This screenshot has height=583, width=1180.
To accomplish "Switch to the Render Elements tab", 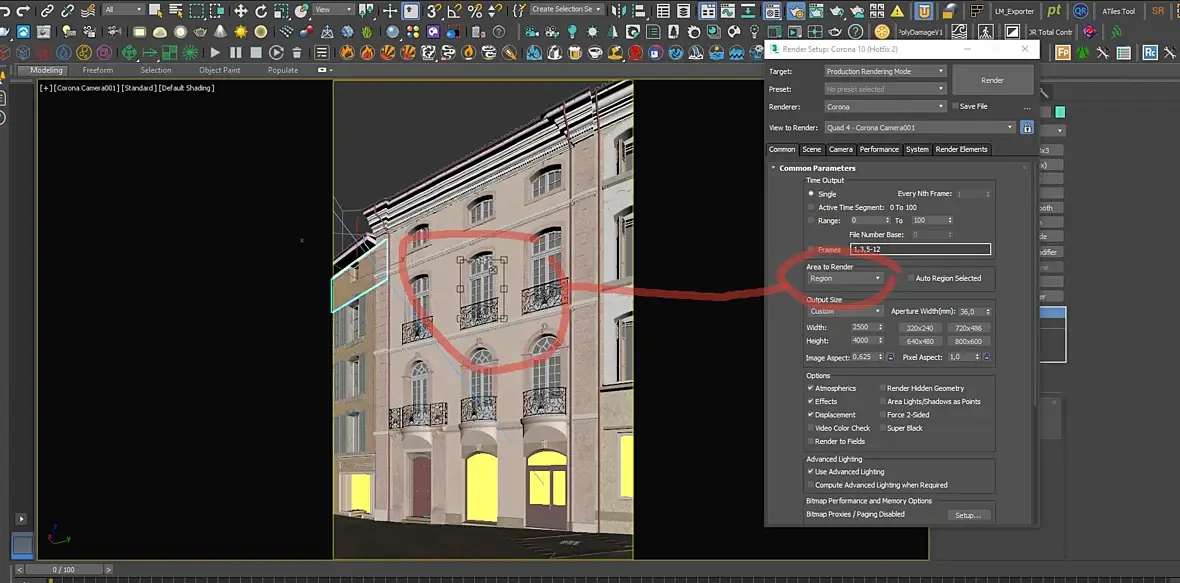I will [x=961, y=150].
